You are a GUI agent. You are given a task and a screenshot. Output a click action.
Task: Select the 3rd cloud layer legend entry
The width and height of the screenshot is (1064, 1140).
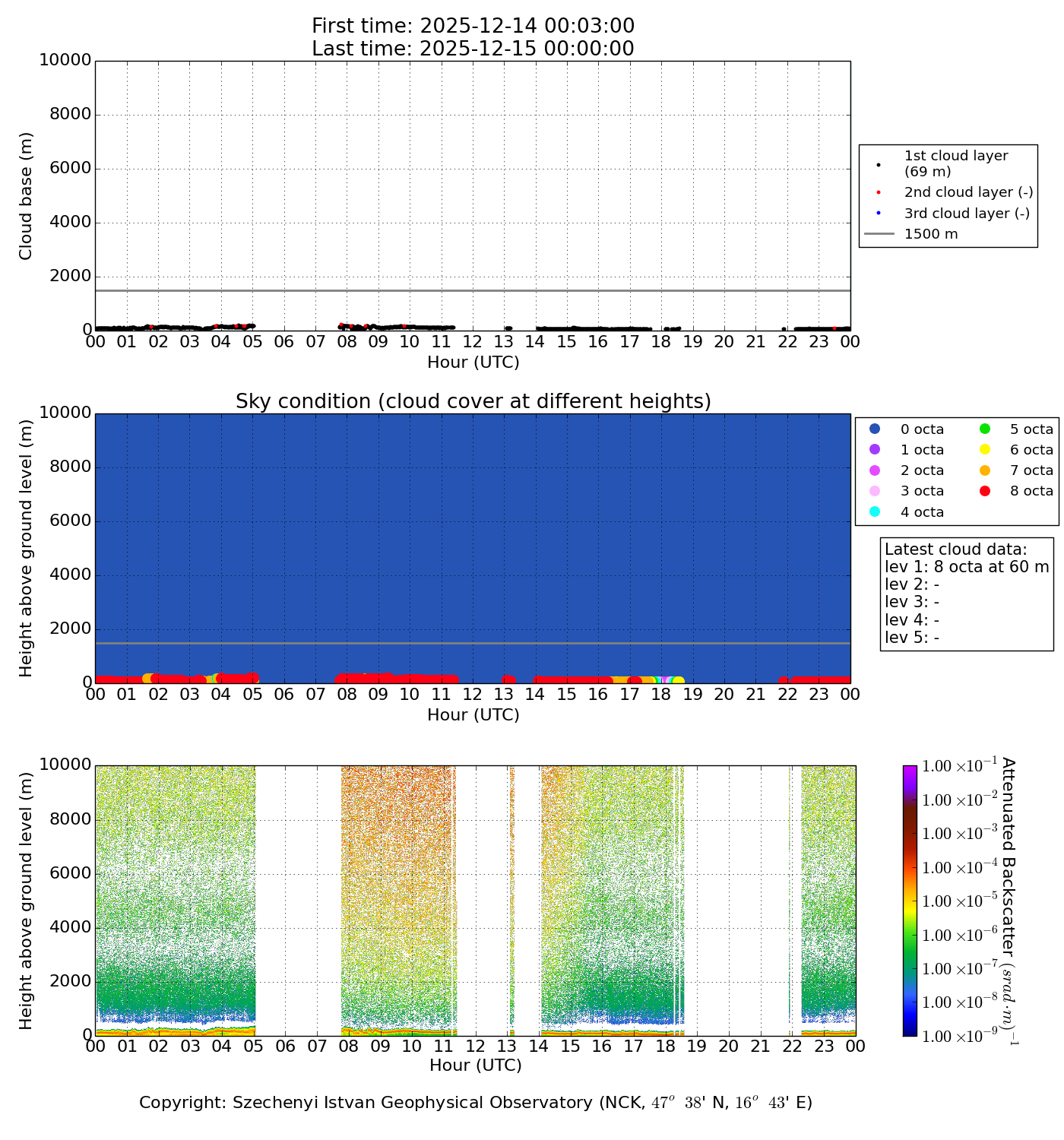(966, 214)
